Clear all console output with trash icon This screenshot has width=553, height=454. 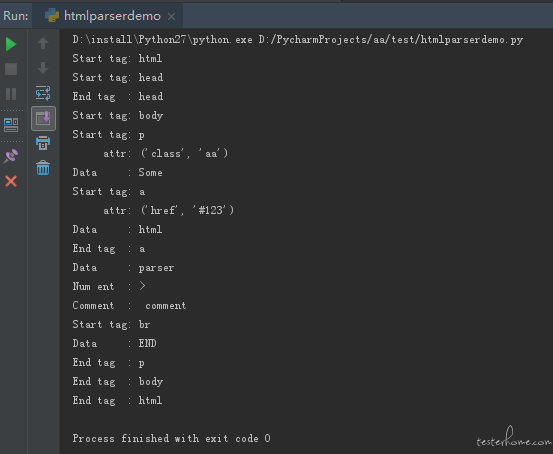point(43,168)
